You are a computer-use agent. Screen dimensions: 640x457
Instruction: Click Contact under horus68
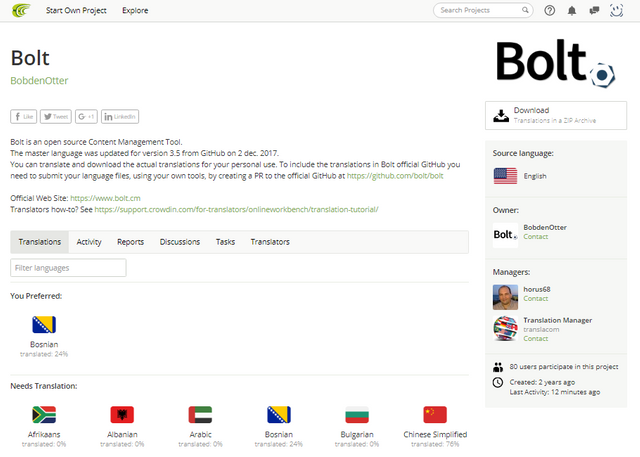(536, 299)
